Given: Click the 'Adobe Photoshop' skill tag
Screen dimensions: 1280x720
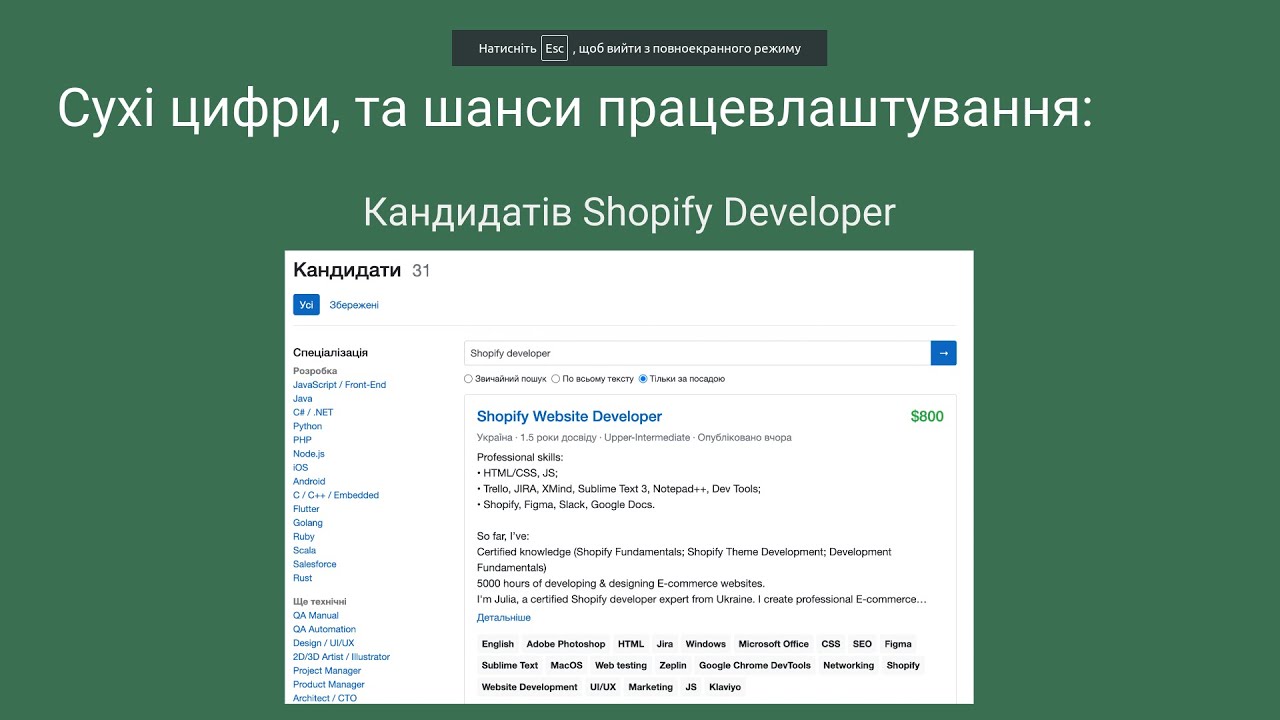Looking at the screenshot, I should coord(566,644).
